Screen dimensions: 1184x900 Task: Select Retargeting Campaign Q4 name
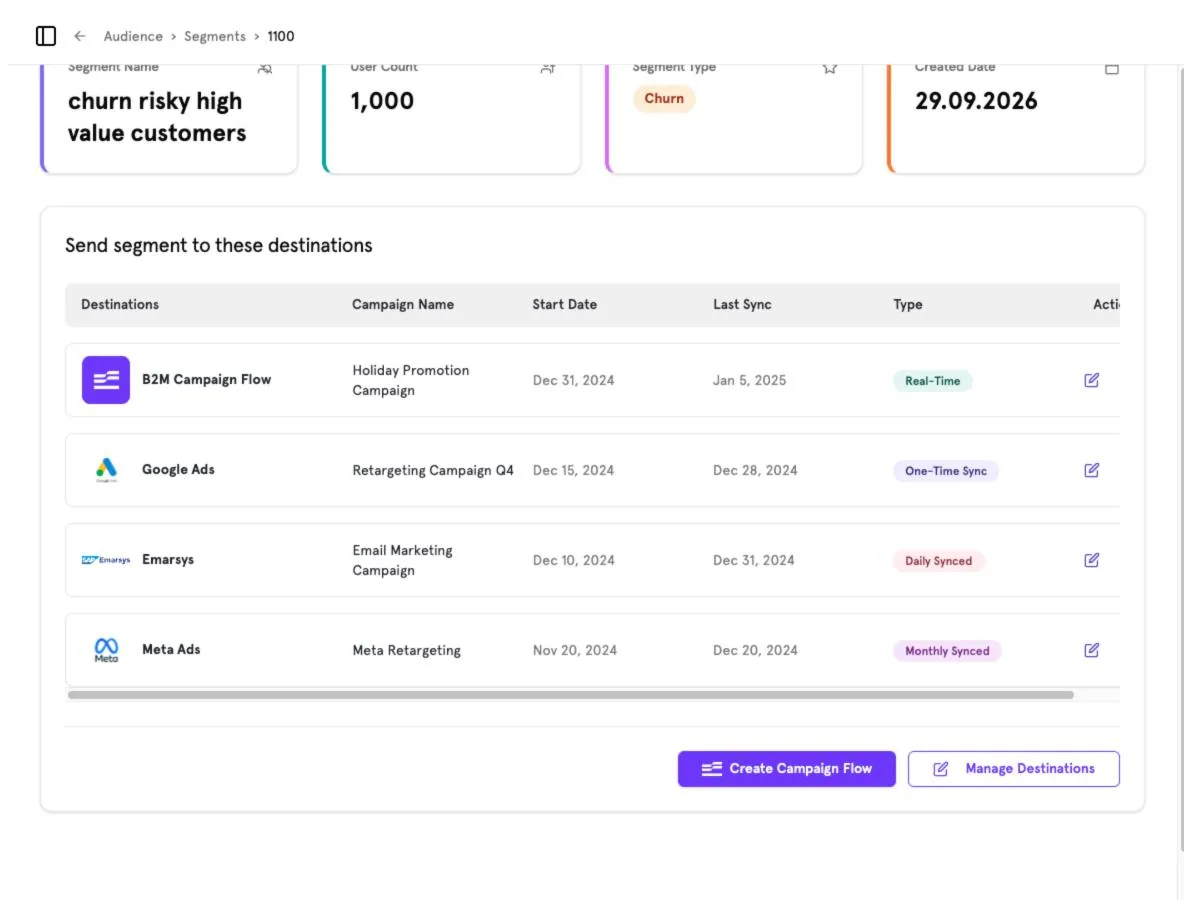click(433, 470)
